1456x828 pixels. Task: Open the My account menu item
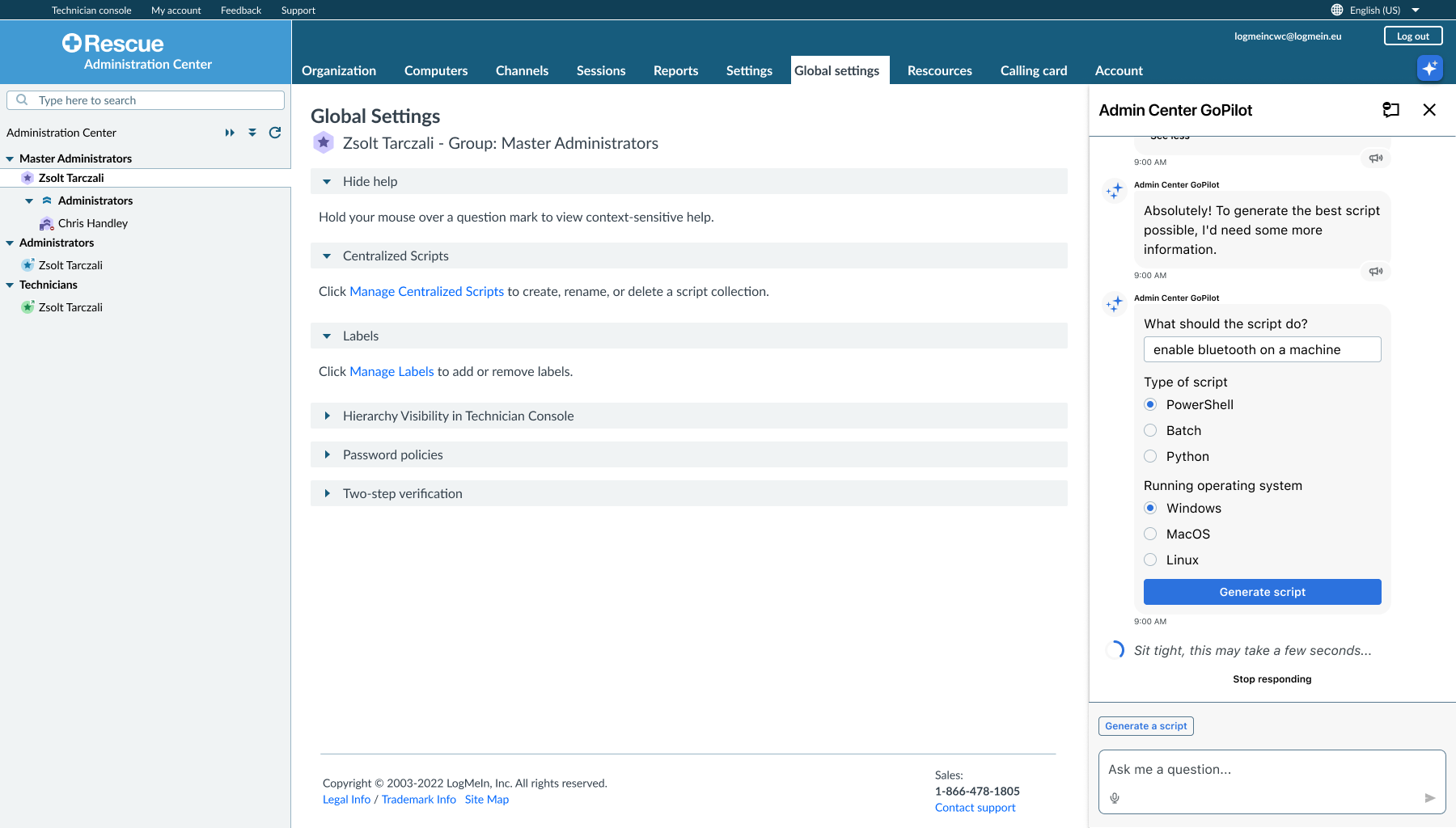[176, 10]
